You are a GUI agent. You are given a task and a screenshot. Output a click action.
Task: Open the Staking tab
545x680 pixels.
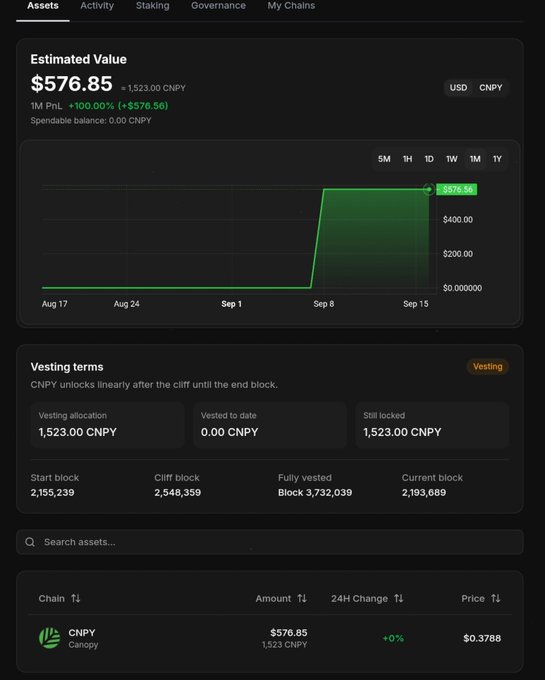[153, 6]
